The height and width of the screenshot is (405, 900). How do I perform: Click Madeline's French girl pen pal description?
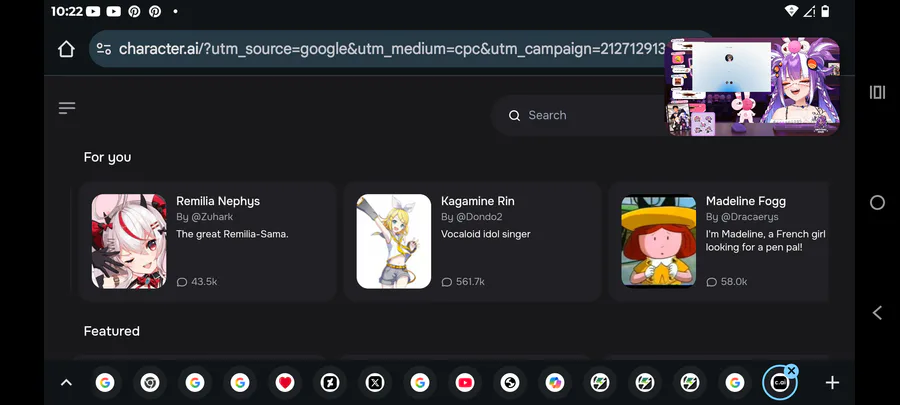pos(766,240)
